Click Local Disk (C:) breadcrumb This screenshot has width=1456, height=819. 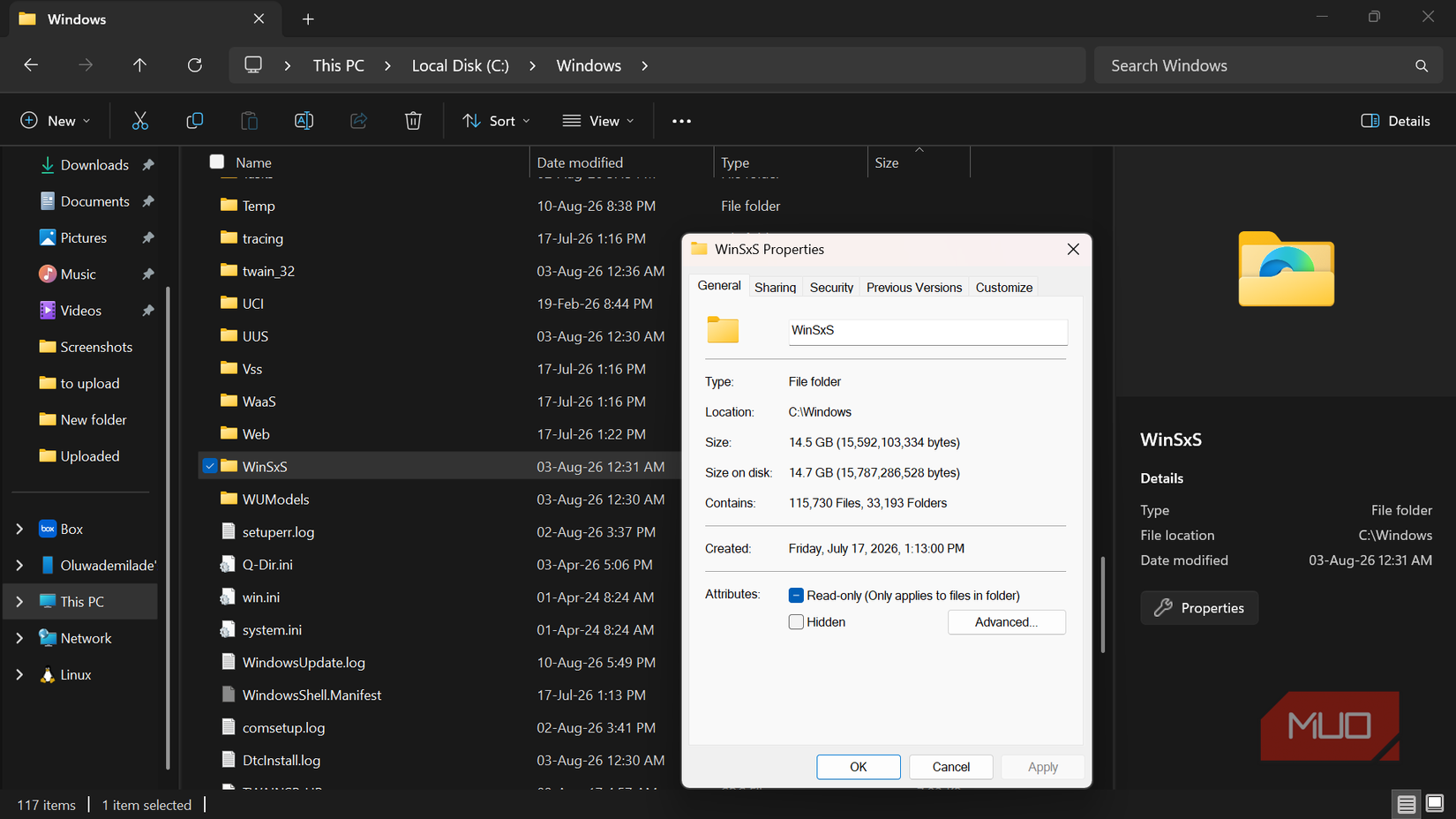[461, 66]
